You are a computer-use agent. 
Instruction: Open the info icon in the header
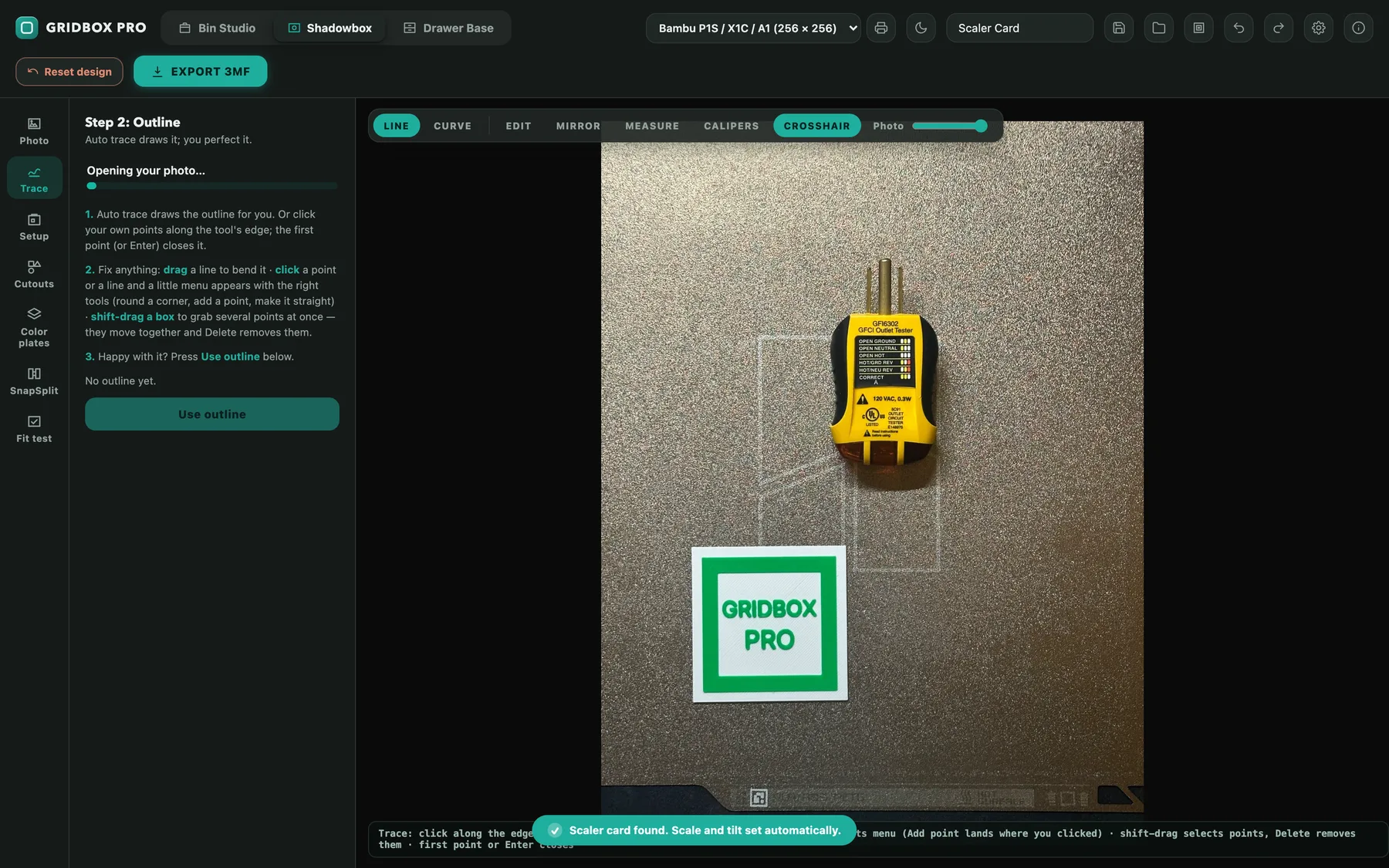click(x=1359, y=28)
